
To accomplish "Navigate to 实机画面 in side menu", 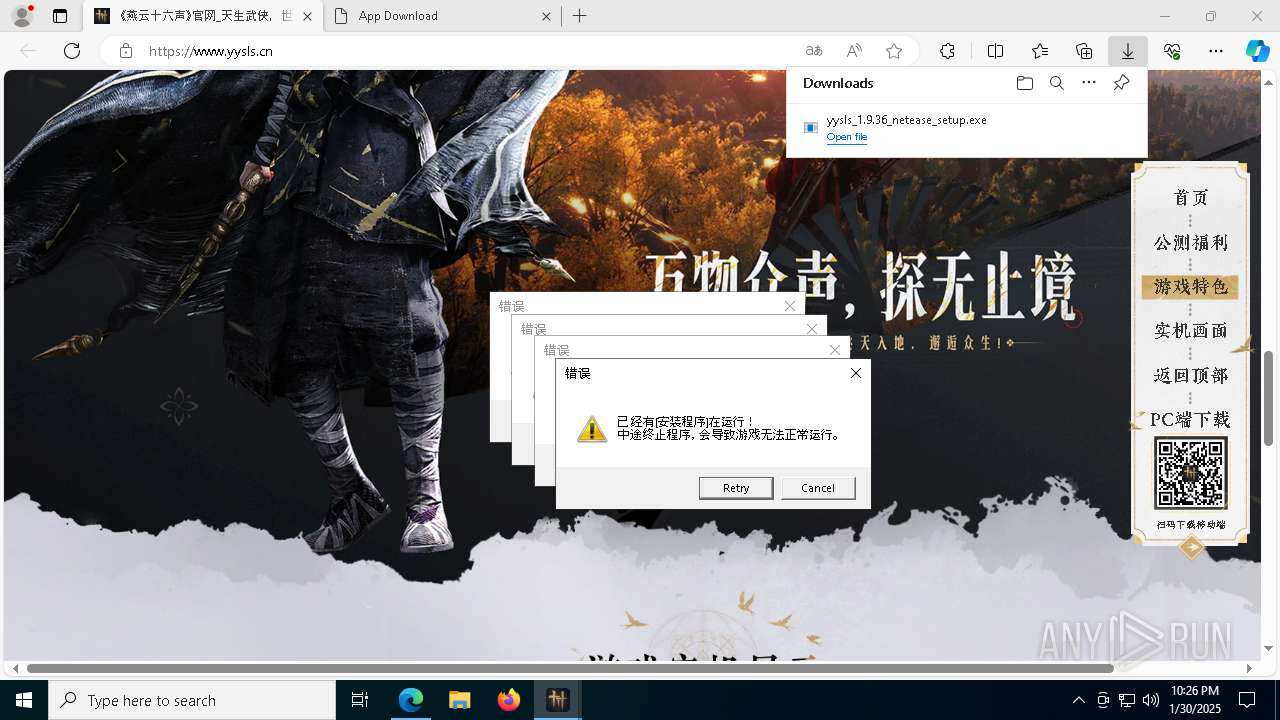I will 1190,331.
